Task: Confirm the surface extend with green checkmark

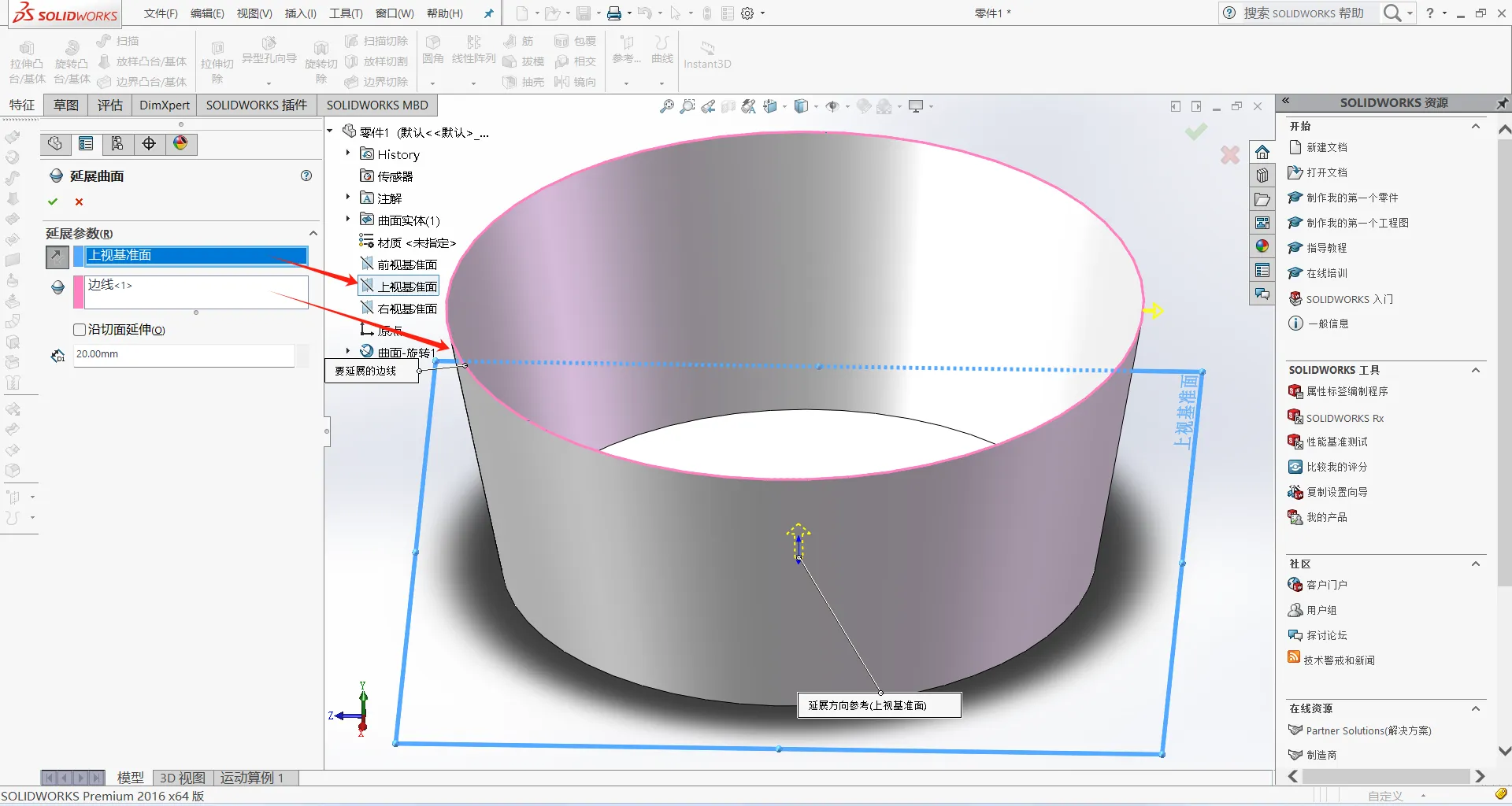Action: 53,201
